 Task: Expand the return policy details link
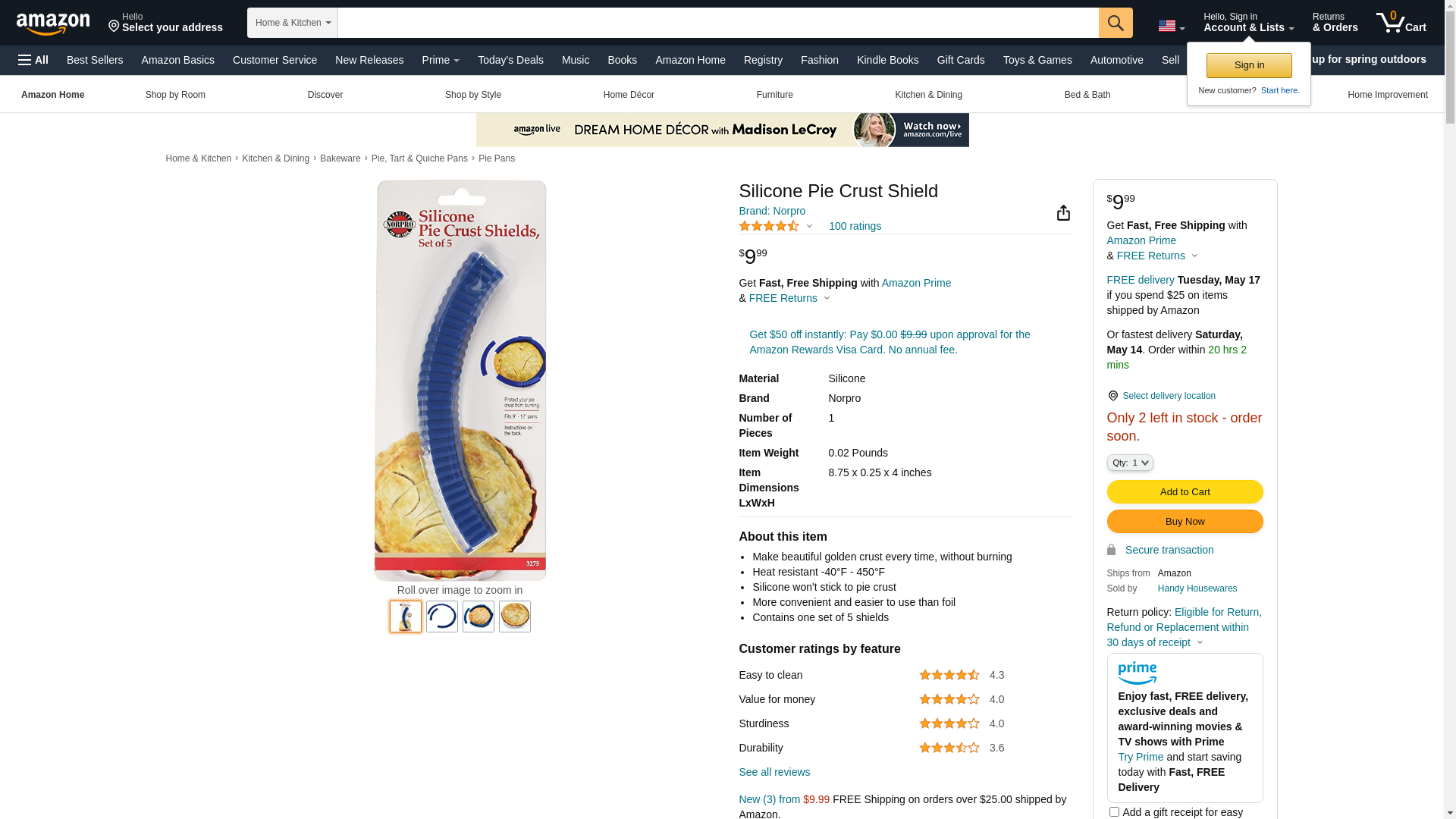coord(1184,627)
